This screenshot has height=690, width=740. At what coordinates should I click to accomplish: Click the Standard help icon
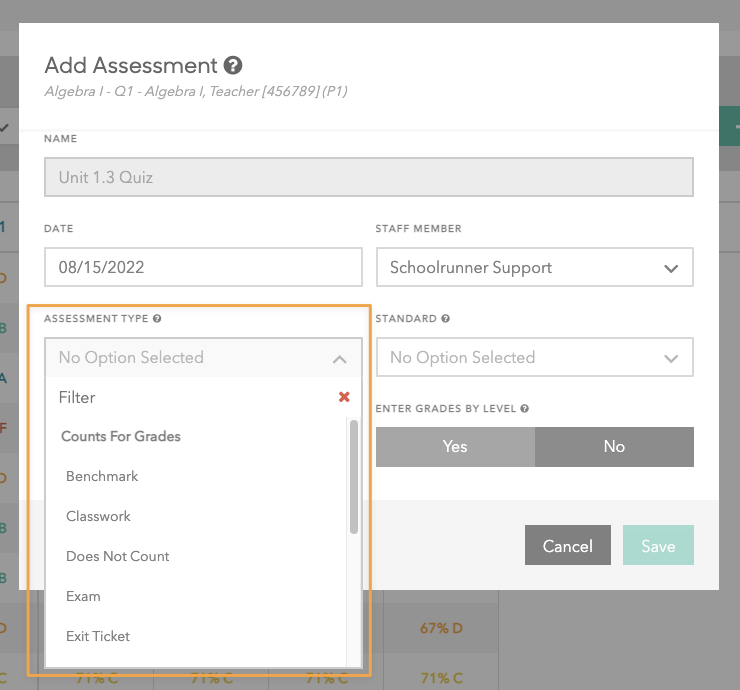(445, 319)
